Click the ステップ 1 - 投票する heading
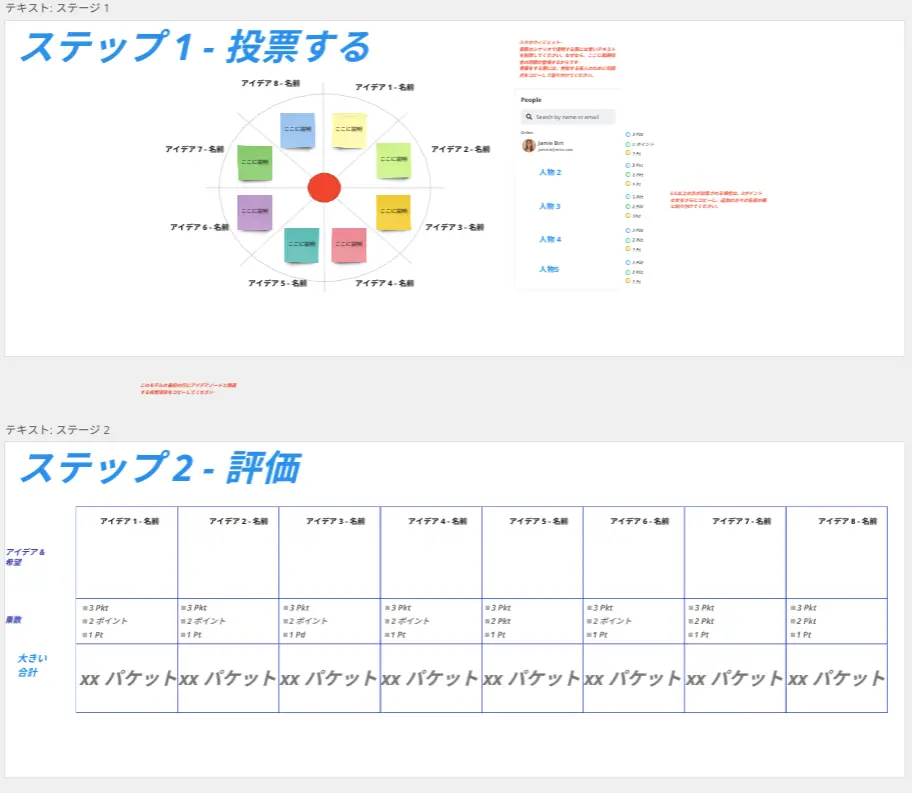912x793 pixels. pyautogui.click(x=195, y=47)
